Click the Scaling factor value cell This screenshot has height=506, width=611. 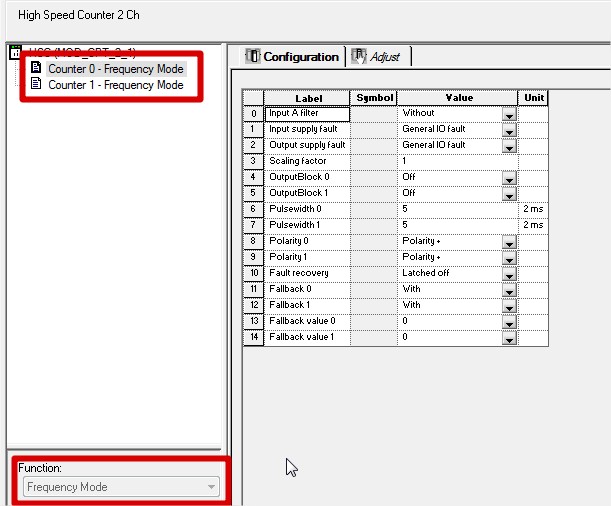coord(458,161)
